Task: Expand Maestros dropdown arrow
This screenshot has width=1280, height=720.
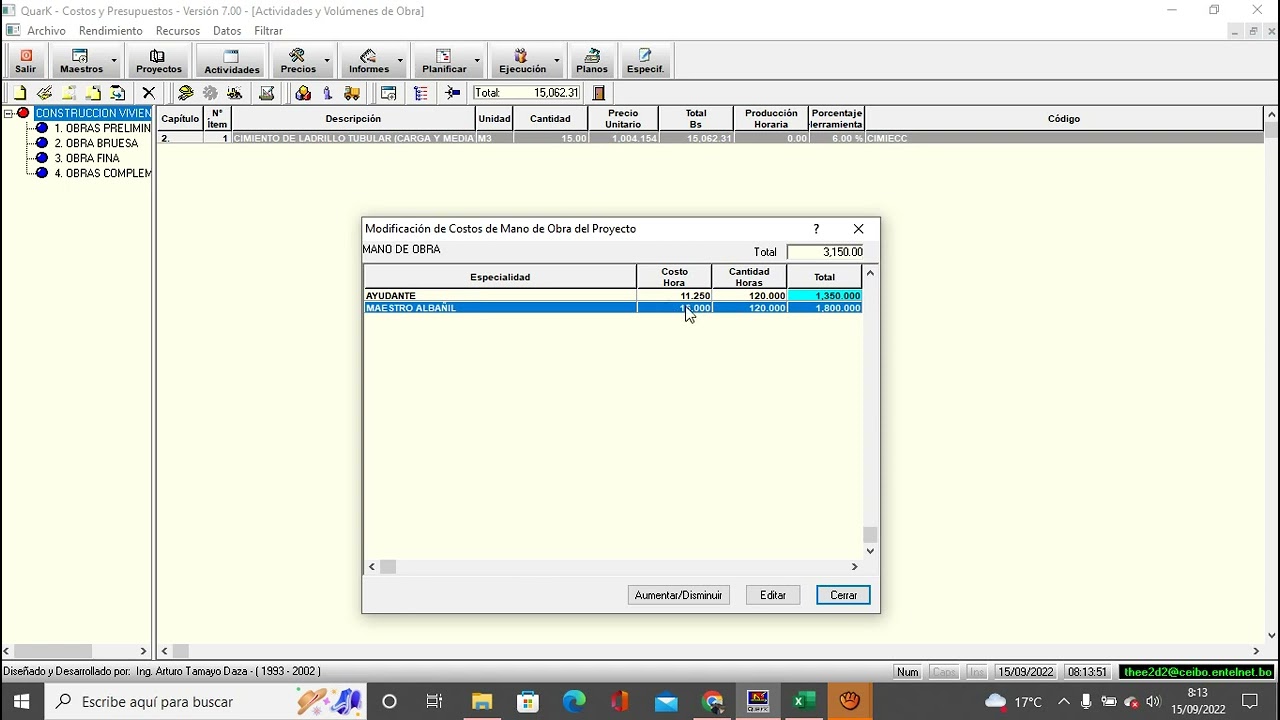Action: point(114,61)
